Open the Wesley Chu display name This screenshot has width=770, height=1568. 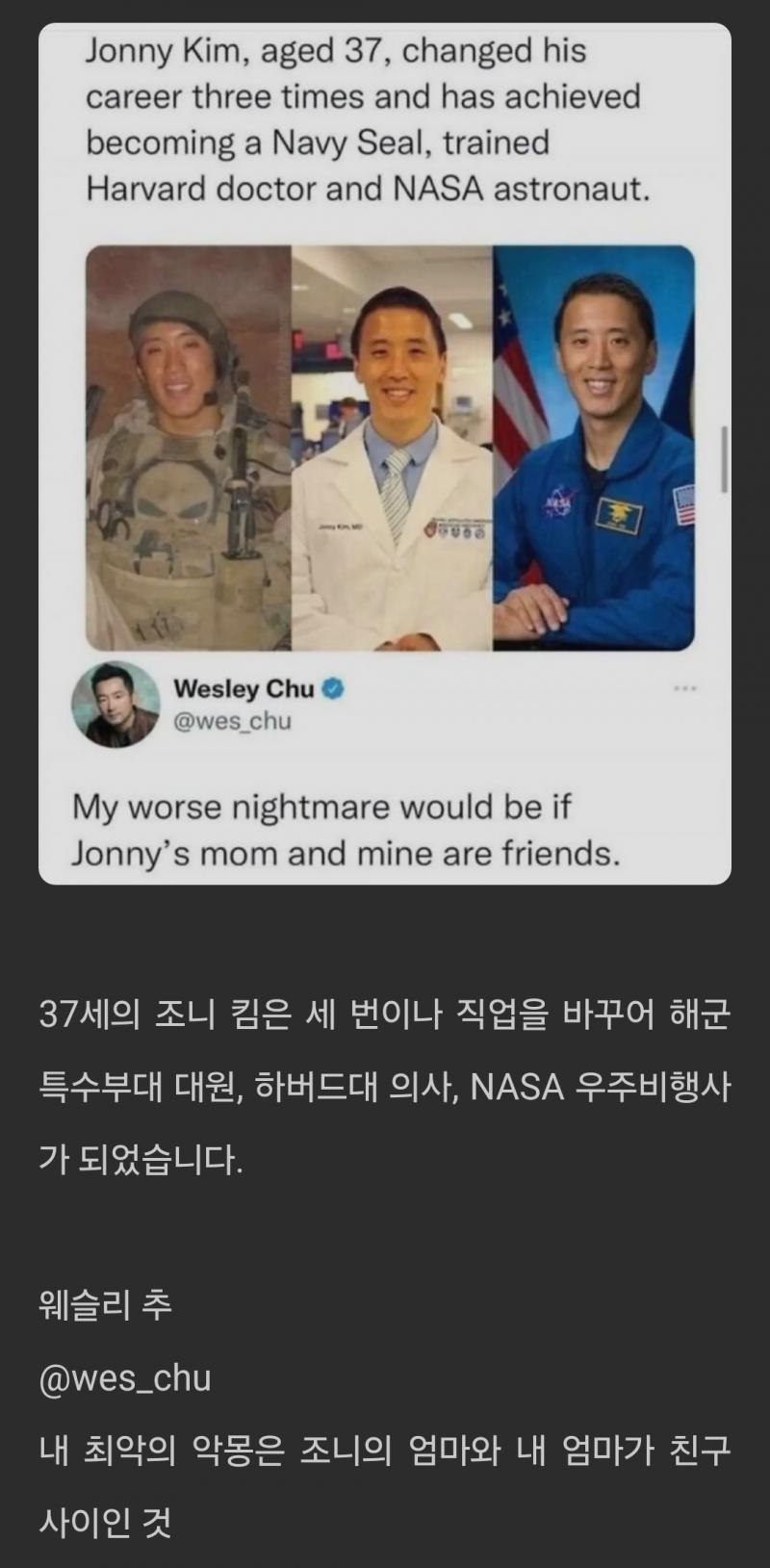244,688
